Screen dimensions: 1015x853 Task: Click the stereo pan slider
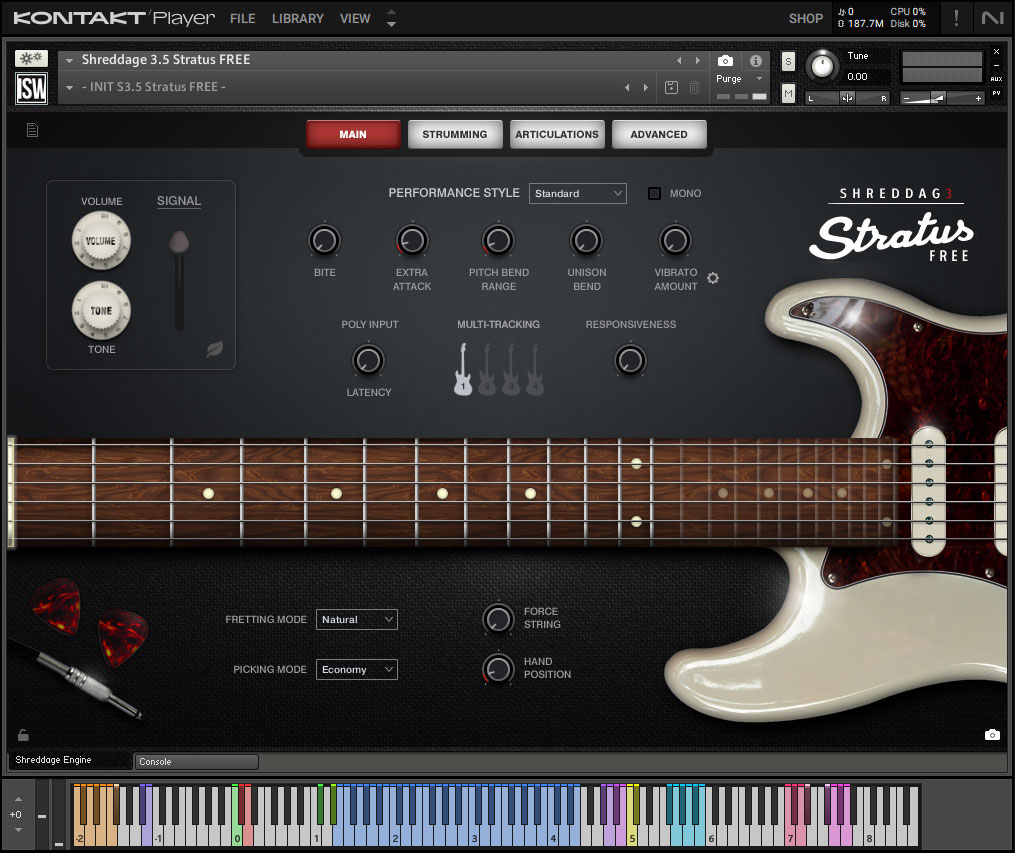point(847,98)
